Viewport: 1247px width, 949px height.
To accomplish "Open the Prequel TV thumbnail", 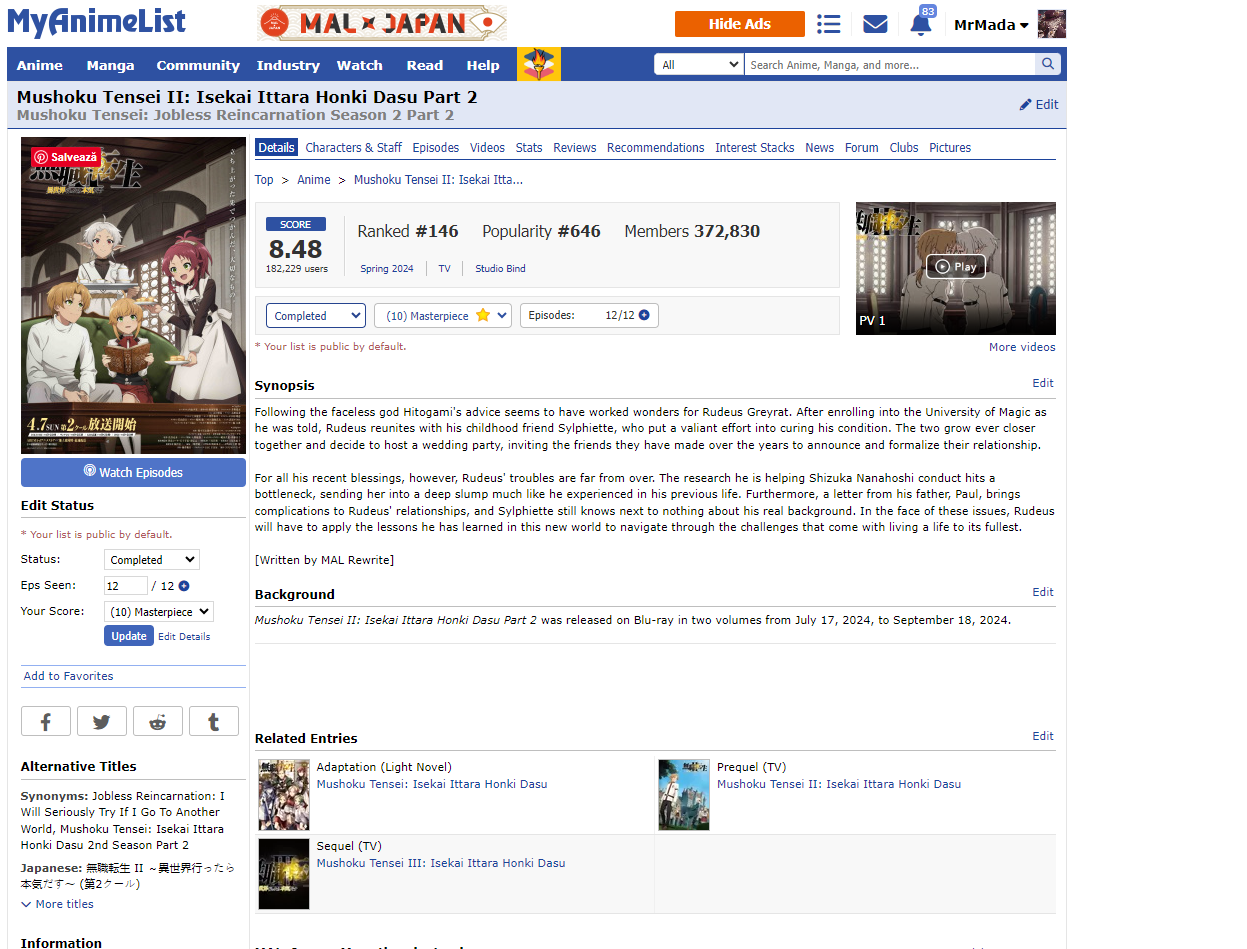I will coord(684,795).
